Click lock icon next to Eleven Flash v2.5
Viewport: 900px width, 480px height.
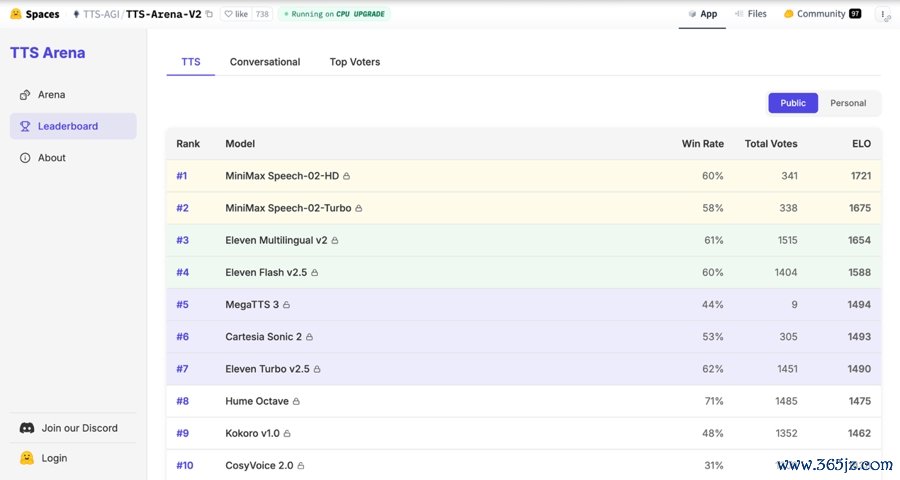click(x=315, y=273)
